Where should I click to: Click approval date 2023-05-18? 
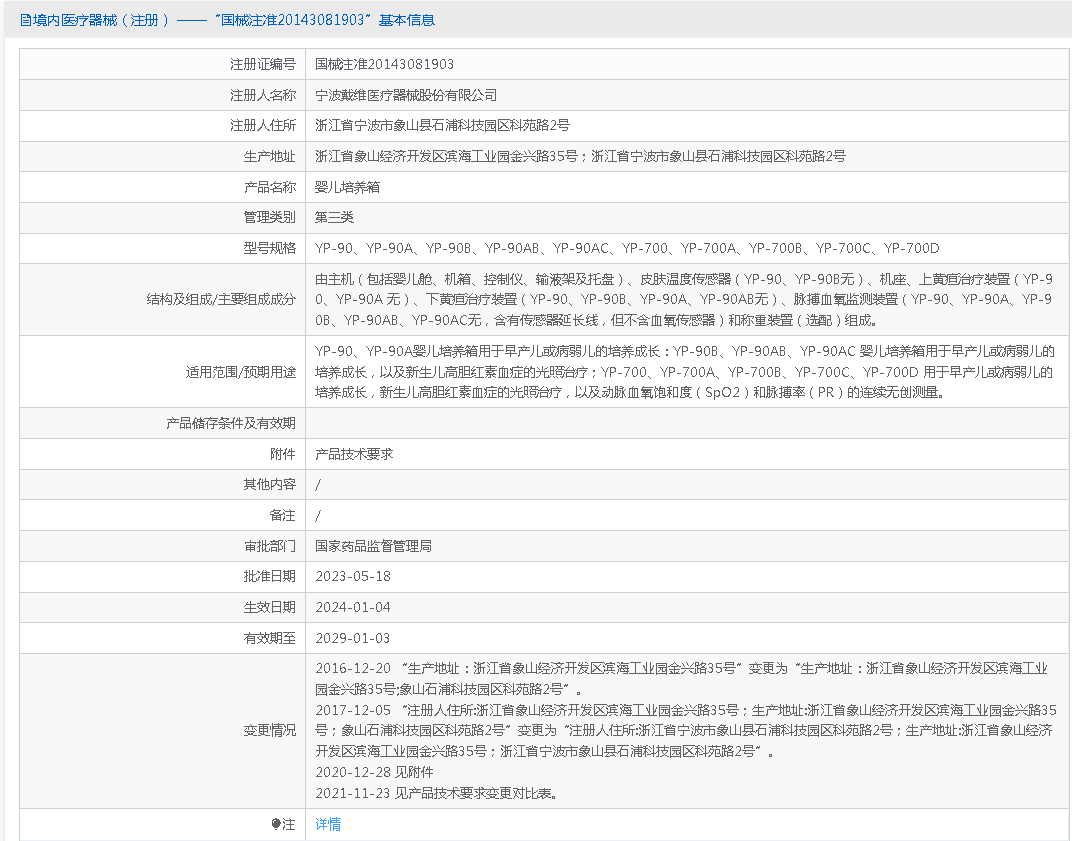tap(353, 577)
